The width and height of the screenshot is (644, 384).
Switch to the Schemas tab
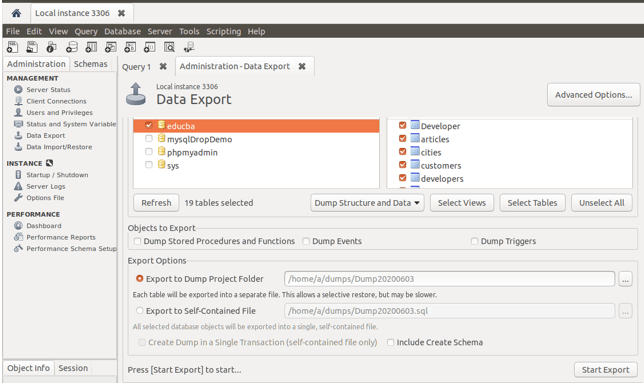pyautogui.click(x=90, y=64)
